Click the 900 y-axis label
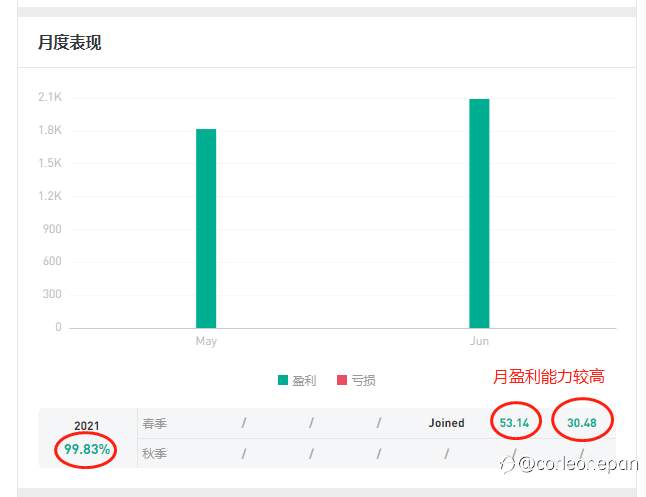The image size is (646, 497). point(52,229)
